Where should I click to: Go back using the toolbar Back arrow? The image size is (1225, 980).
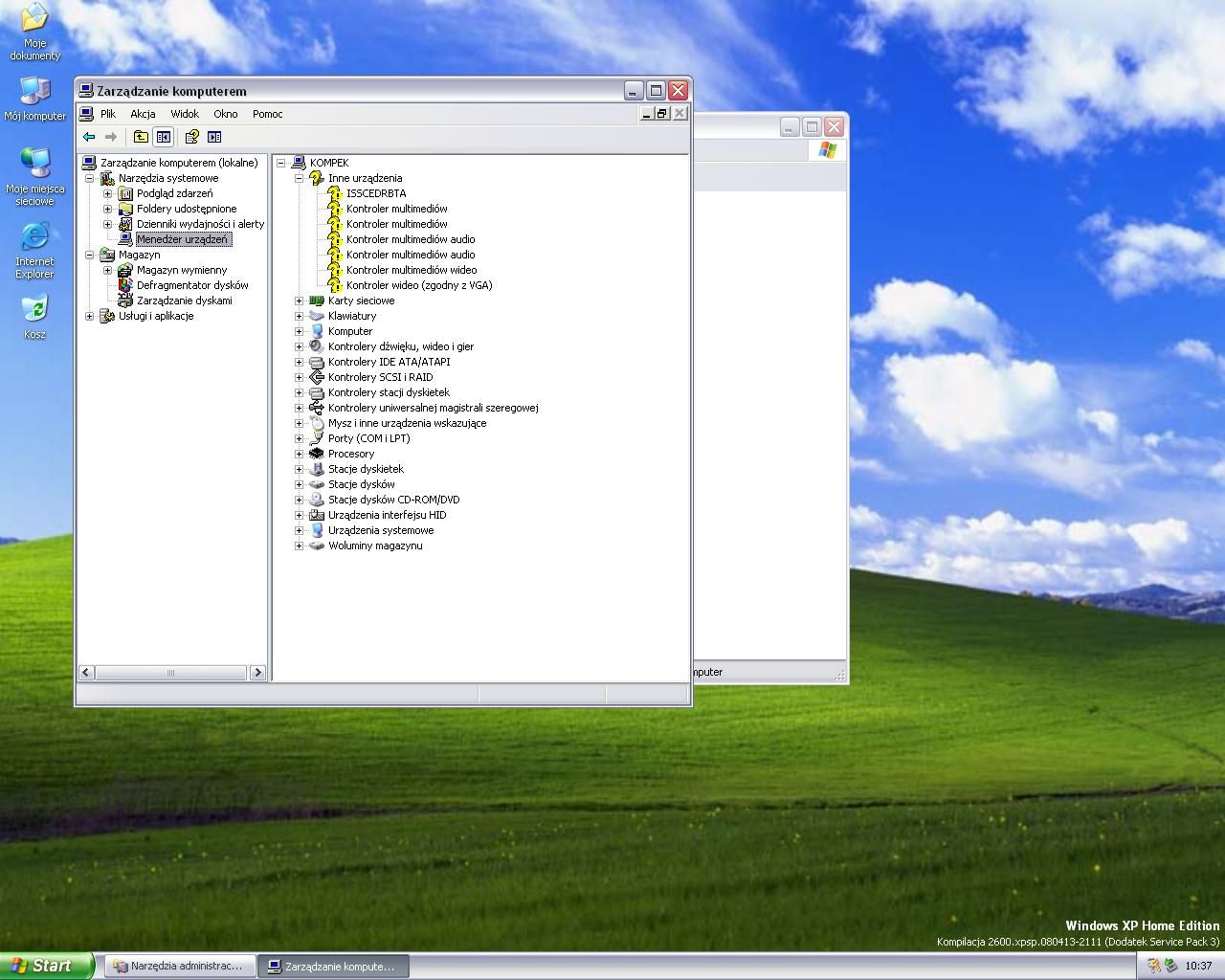[x=89, y=137]
